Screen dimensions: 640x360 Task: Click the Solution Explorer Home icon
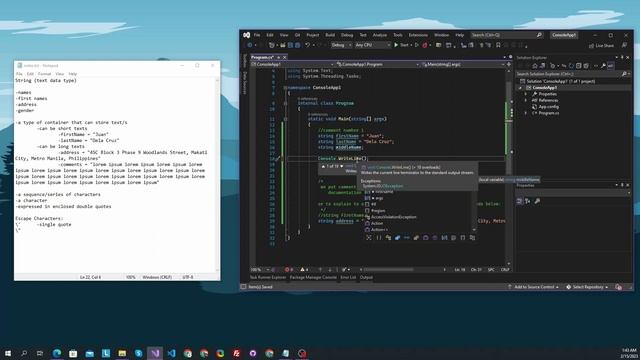pyautogui.click(x=535, y=66)
